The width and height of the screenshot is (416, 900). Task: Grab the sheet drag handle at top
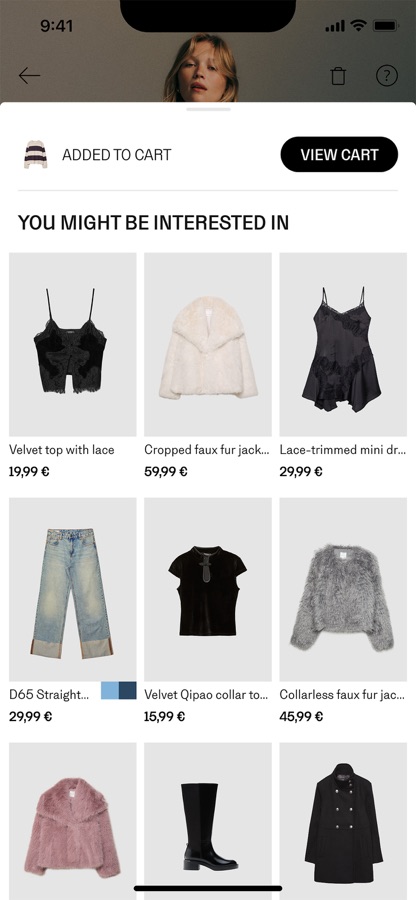[208, 109]
